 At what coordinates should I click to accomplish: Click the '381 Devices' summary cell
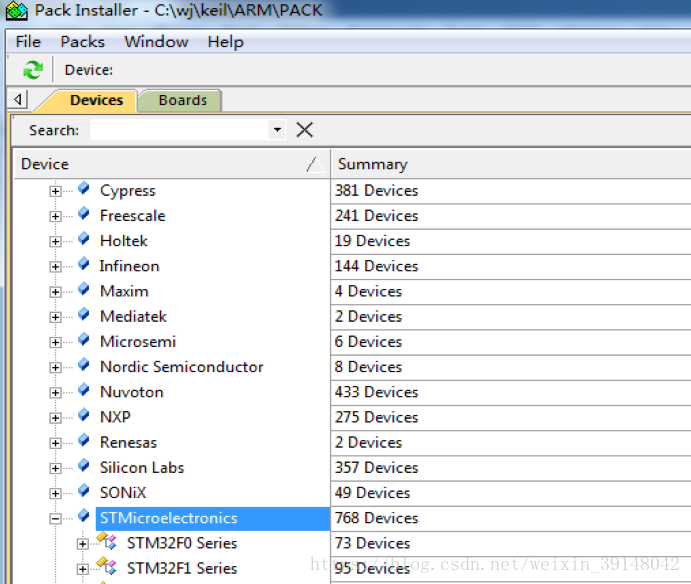tap(511, 190)
